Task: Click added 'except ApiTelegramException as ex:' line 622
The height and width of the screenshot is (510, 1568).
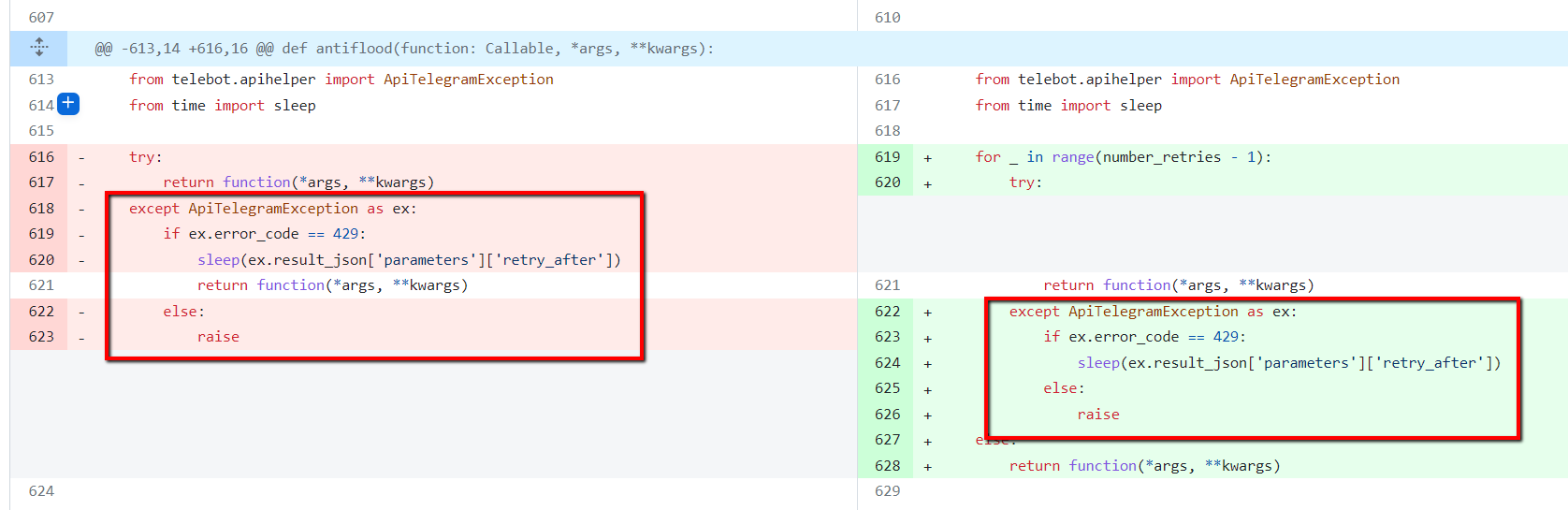Action: [x=1154, y=312]
